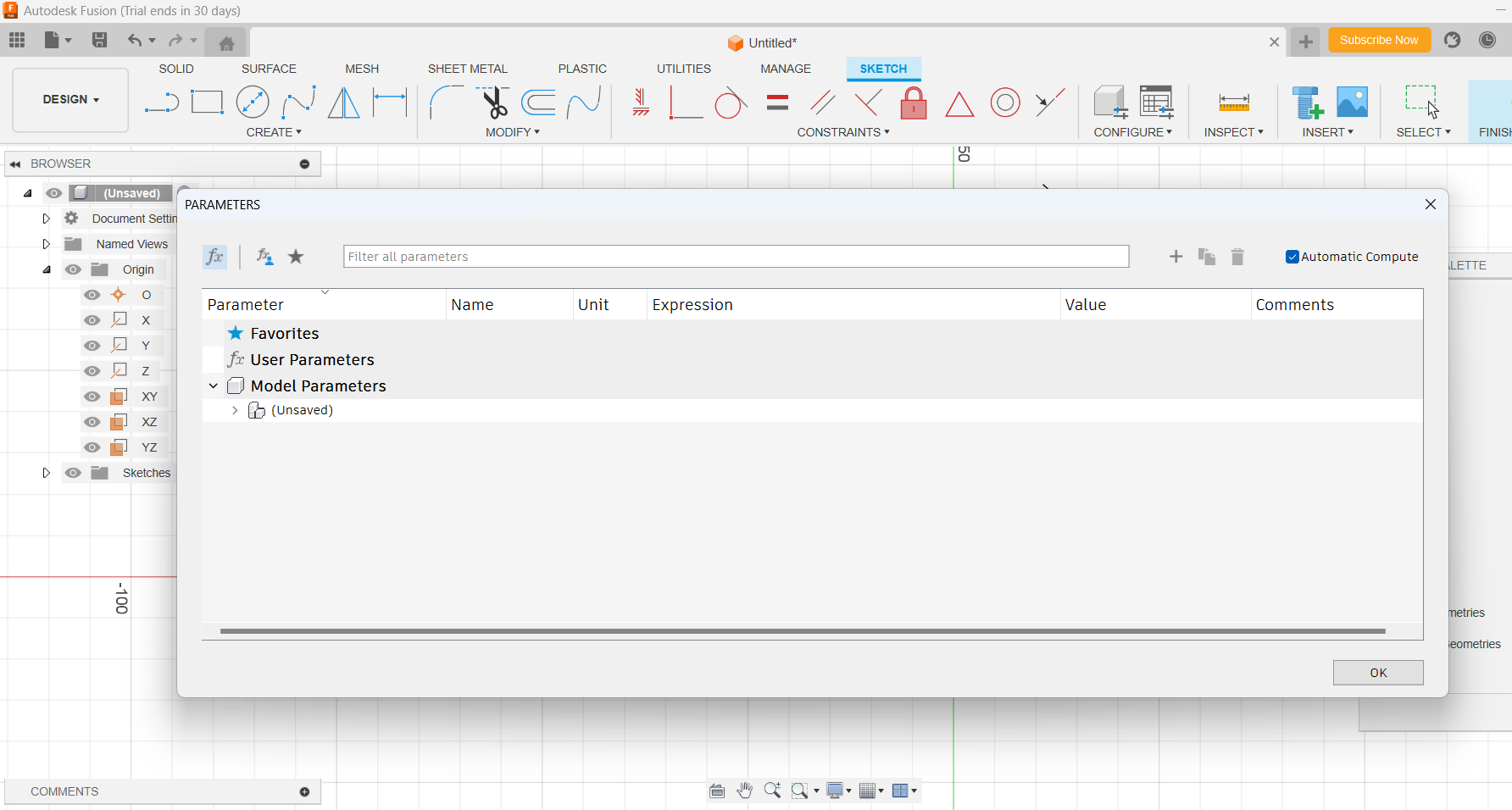Screen dimensions: 1512x810
Task: Click the Home tab icon
Action: pos(226,43)
